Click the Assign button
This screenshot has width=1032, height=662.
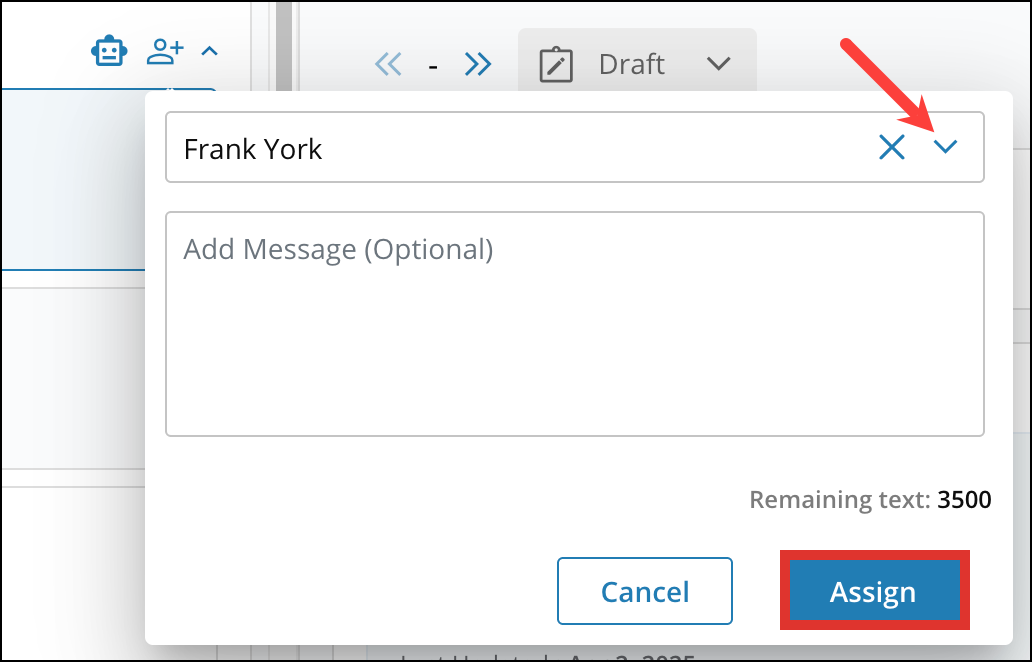coord(873,591)
